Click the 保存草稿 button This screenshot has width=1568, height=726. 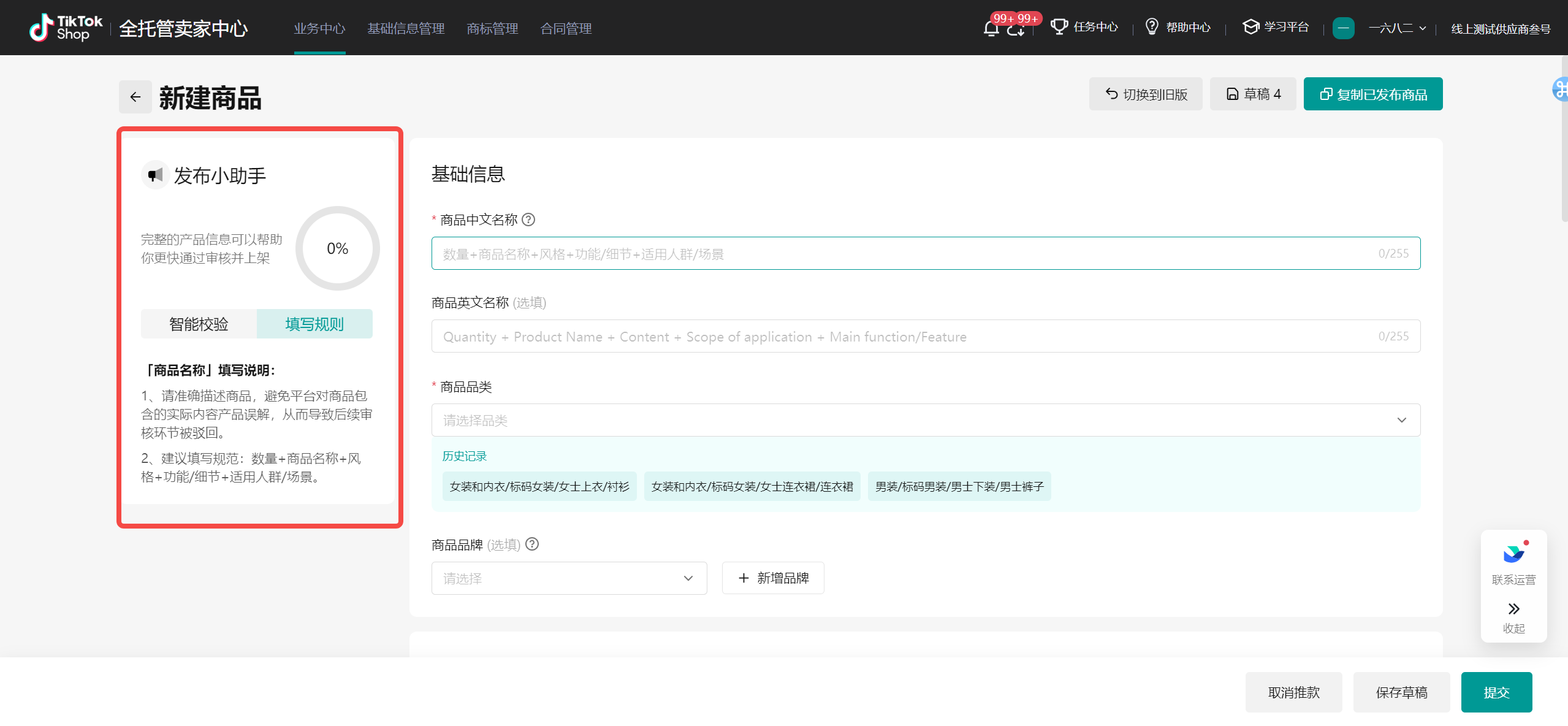pyautogui.click(x=1401, y=692)
